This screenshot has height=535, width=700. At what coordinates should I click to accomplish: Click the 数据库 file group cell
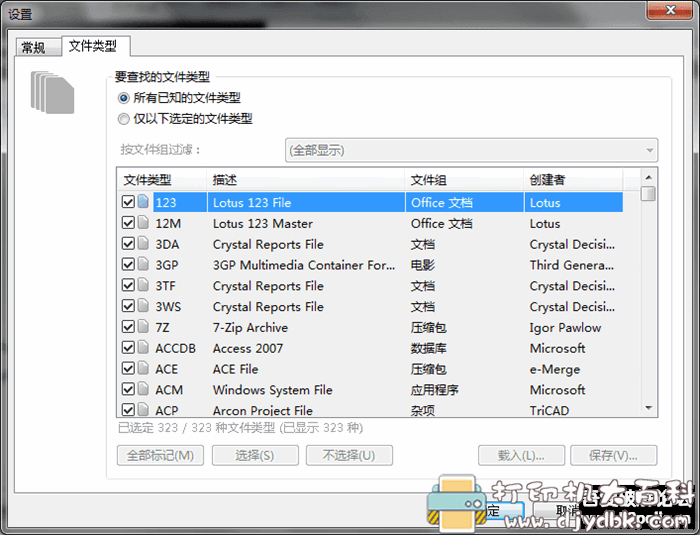pos(429,348)
